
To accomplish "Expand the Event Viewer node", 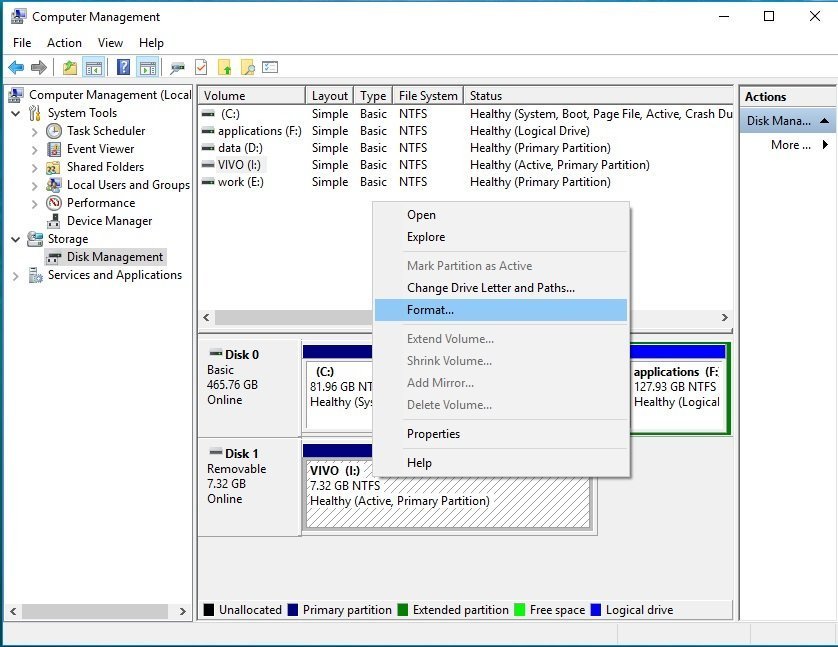I will click(x=35, y=150).
